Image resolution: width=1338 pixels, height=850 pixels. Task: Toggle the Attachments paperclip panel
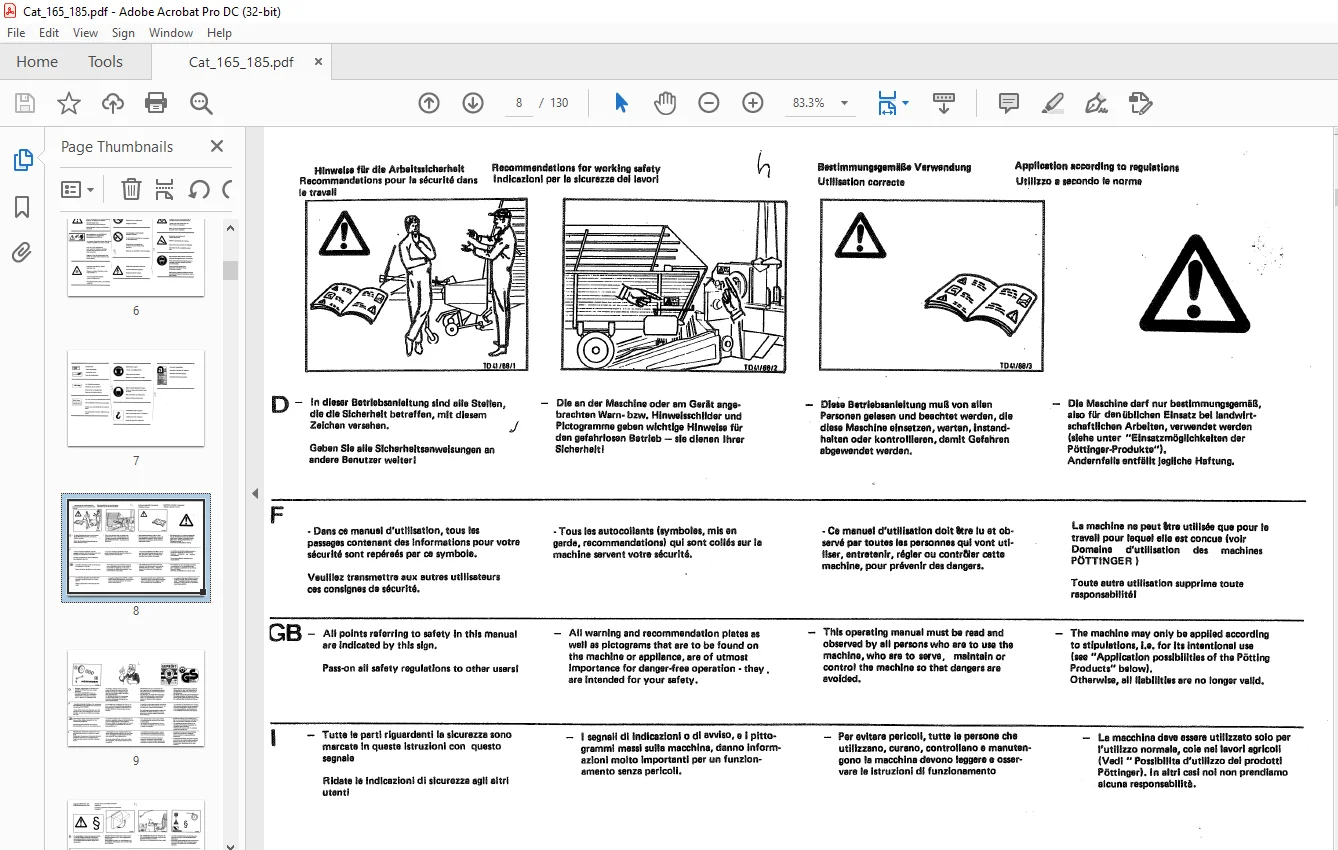[x=22, y=253]
